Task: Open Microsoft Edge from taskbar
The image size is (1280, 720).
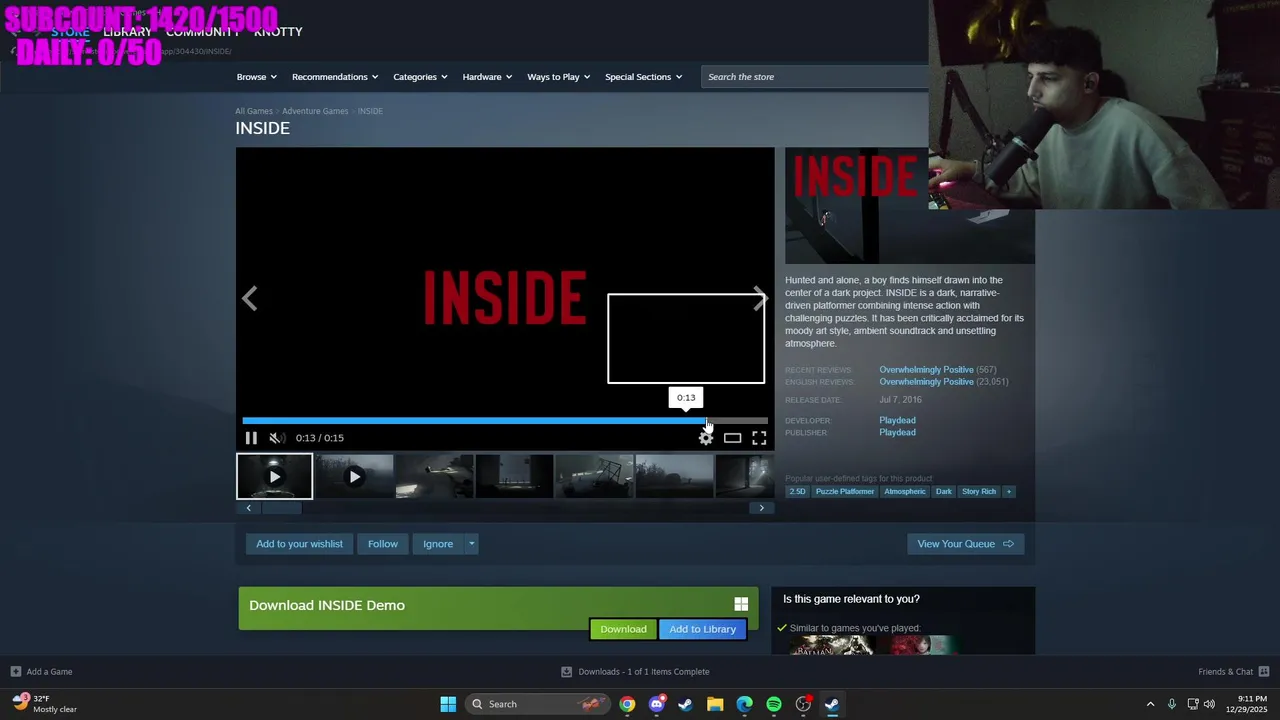Action: click(744, 704)
